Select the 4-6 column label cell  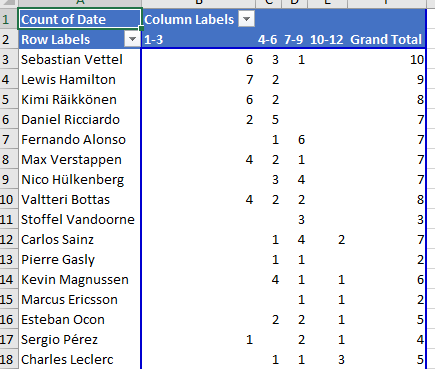(x=268, y=39)
